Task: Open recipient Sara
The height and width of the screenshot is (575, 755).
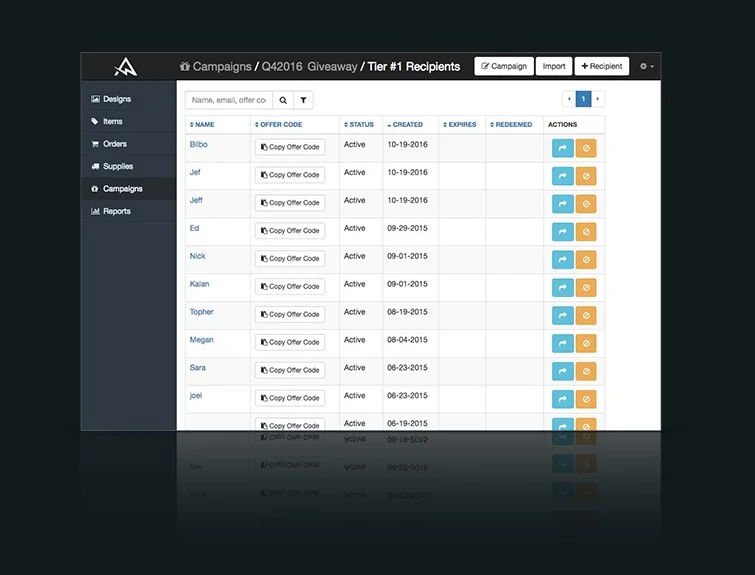Action: pyautogui.click(x=197, y=368)
